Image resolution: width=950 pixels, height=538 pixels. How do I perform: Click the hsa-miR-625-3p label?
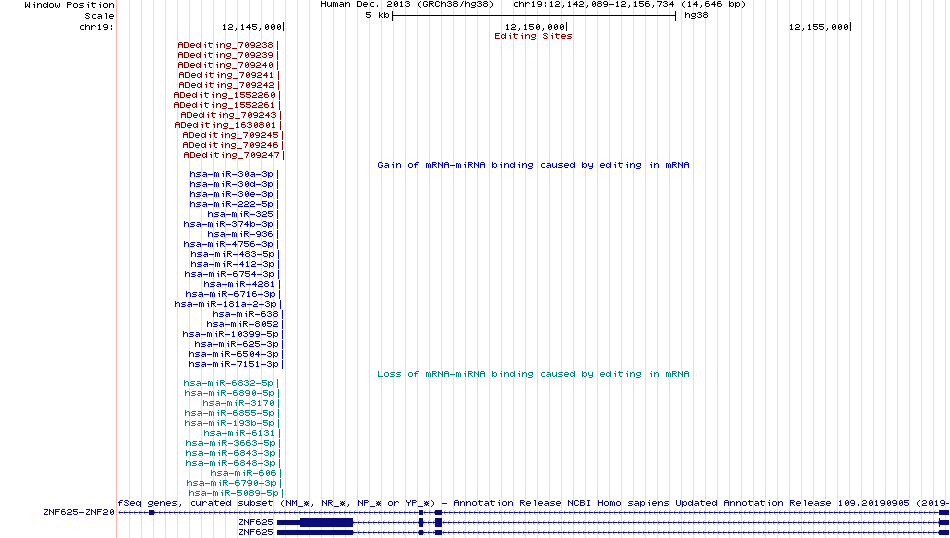click(236, 344)
